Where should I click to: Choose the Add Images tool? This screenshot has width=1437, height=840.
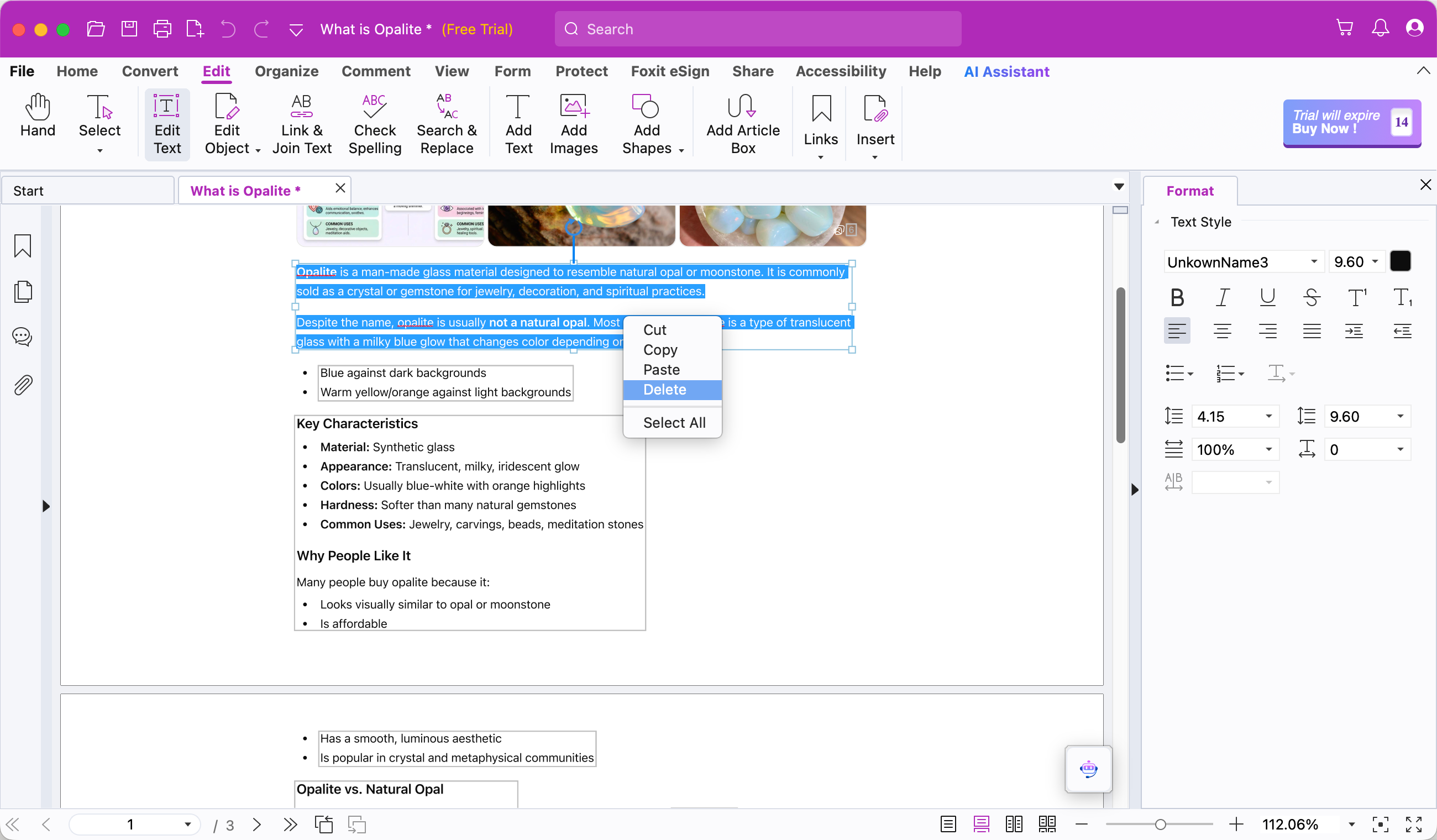click(x=574, y=124)
